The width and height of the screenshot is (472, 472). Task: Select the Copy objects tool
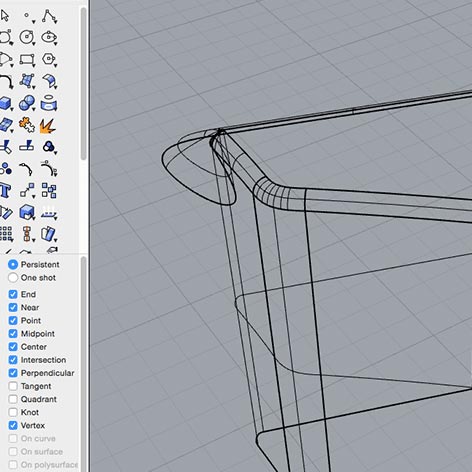(49, 190)
